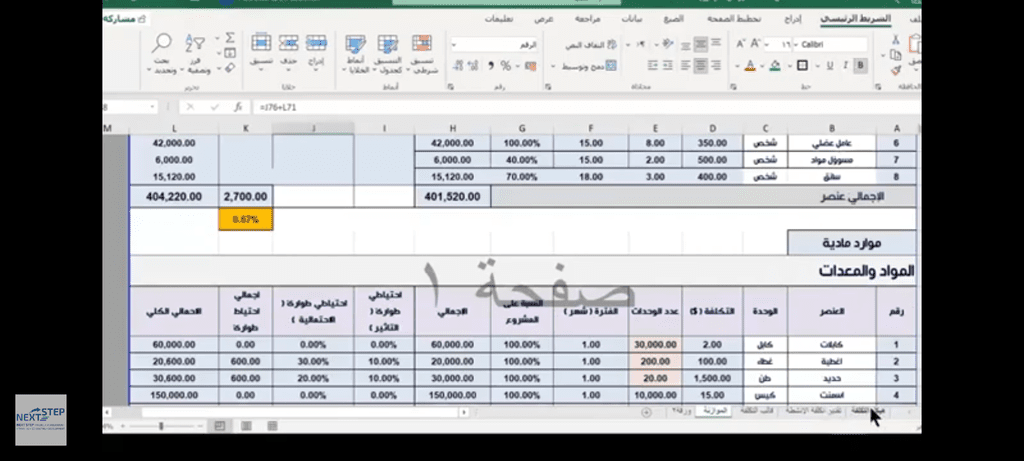Screen dimensions: 1024x461
Task: Select the الموازنة sheet tab
Action: pyautogui.click(x=713, y=410)
